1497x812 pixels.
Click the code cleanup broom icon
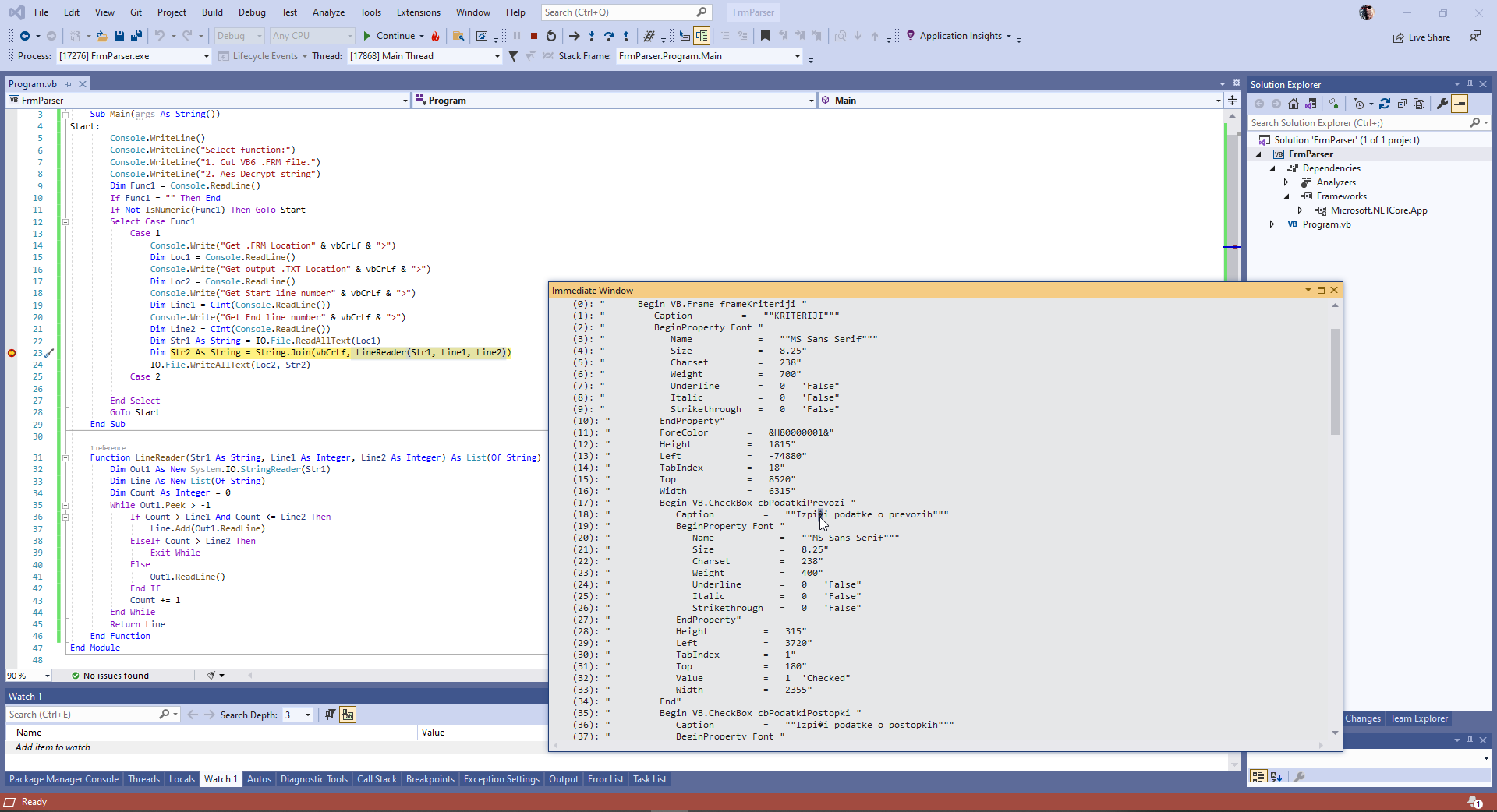tap(211, 676)
